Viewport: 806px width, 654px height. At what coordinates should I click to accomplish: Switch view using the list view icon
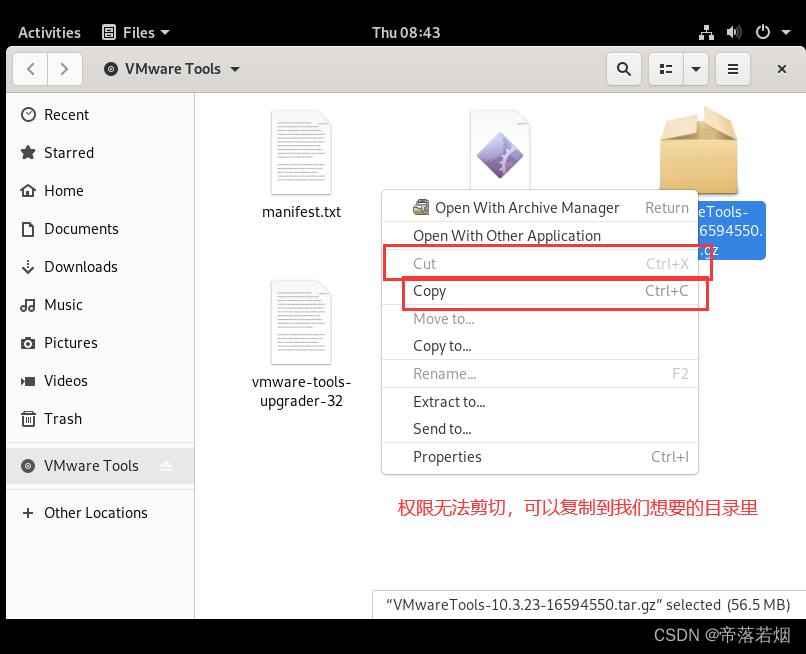click(664, 69)
